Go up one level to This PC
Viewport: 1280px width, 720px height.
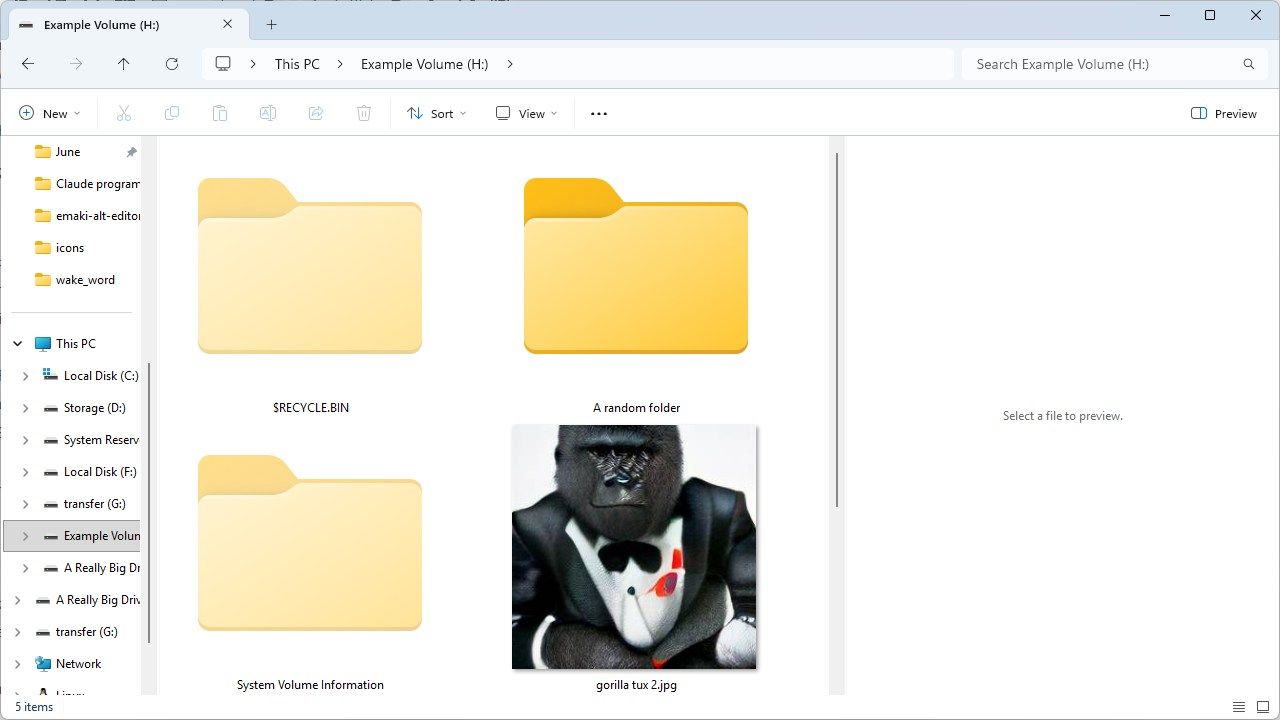124,64
